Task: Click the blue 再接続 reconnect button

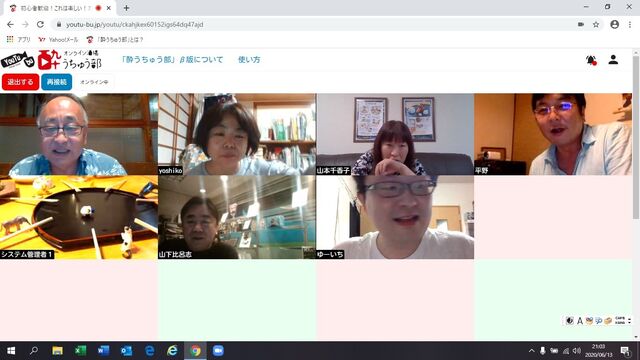Action: click(57, 82)
